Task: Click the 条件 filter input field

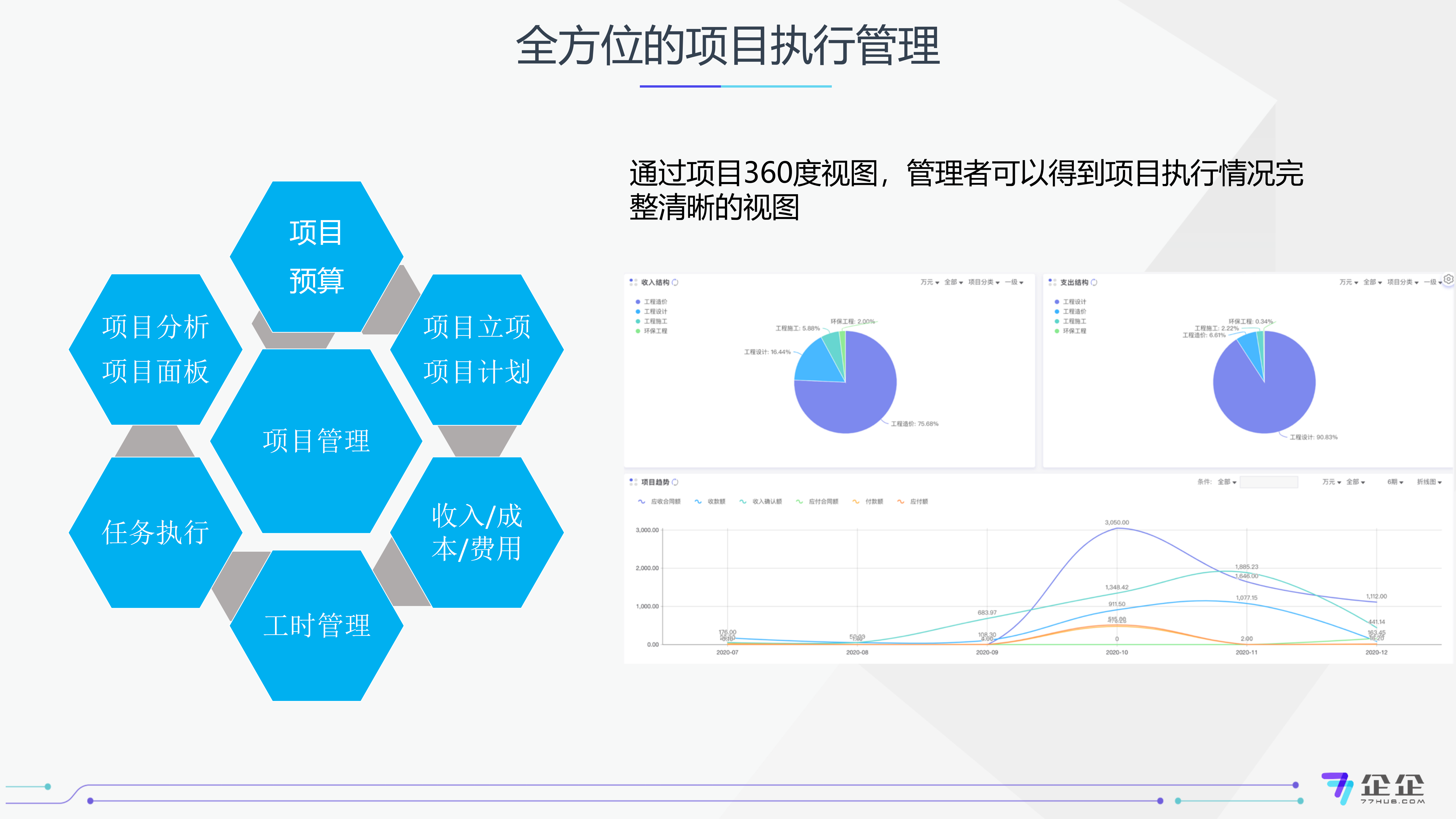Action: pos(1268,481)
